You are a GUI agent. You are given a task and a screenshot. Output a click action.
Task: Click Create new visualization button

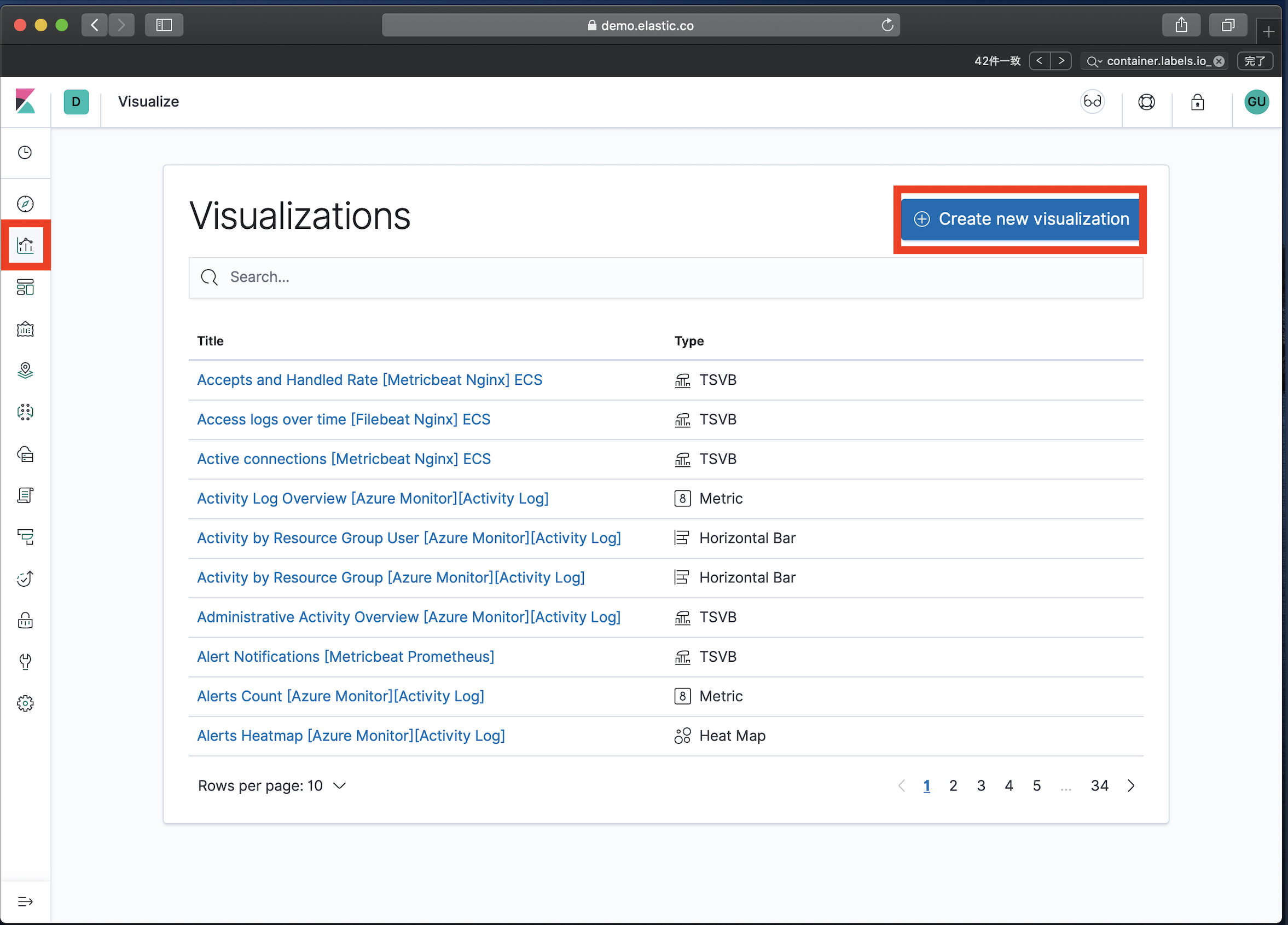pos(1020,219)
